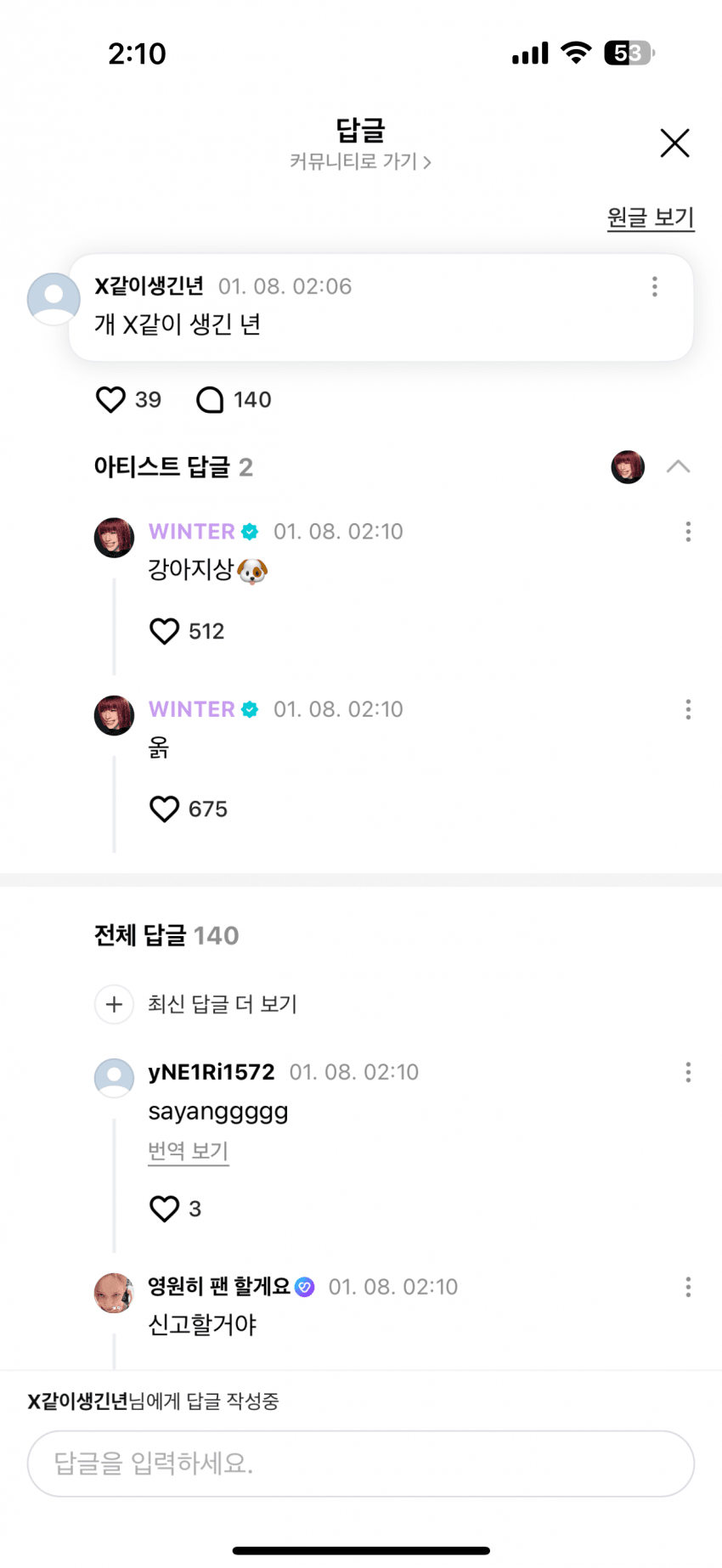The width and height of the screenshot is (722, 1568).
Task: Open options menu for yNE1Ri1572's reply
Action: click(687, 1072)
